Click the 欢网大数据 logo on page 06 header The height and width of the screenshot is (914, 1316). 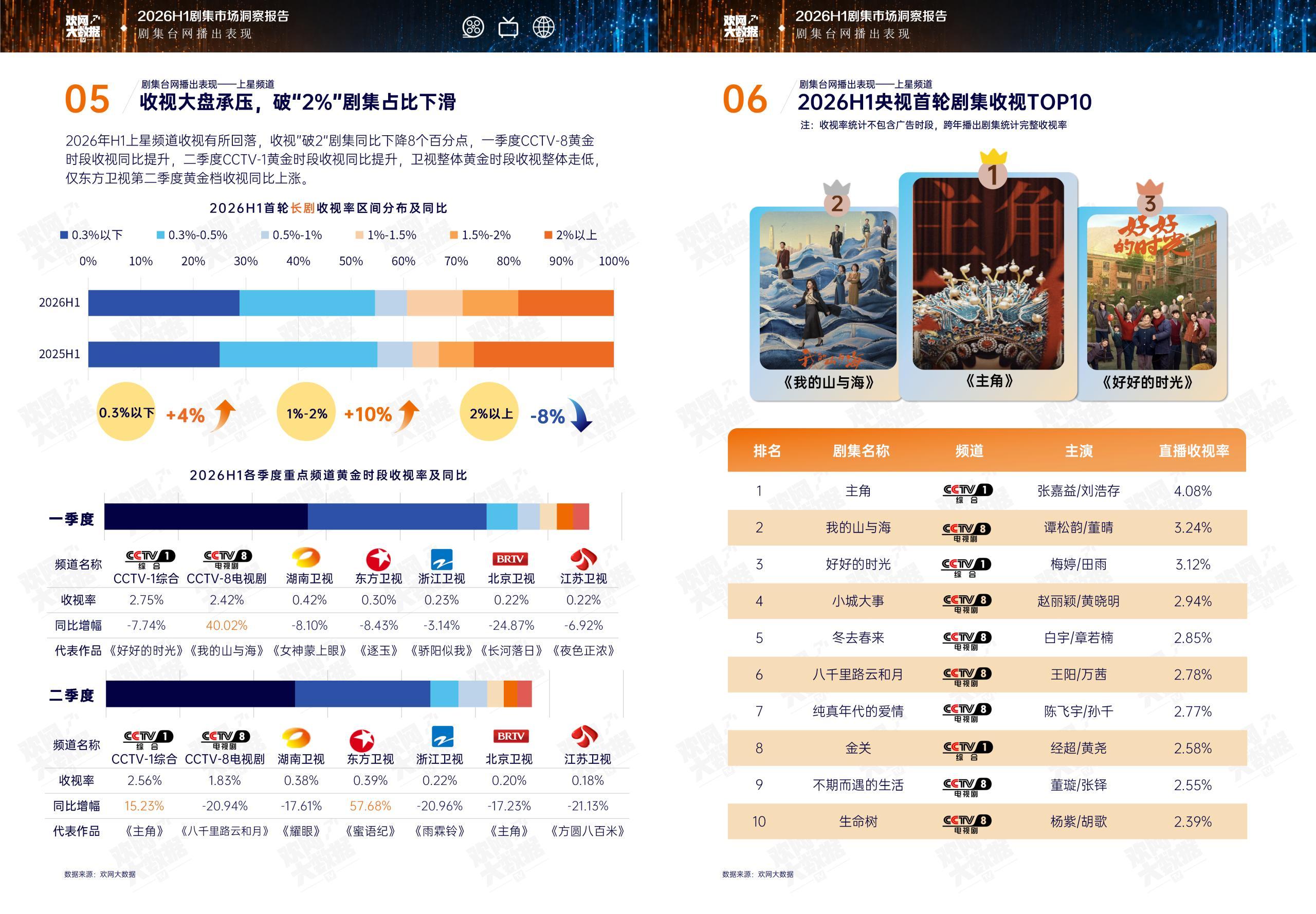(740, 28)
